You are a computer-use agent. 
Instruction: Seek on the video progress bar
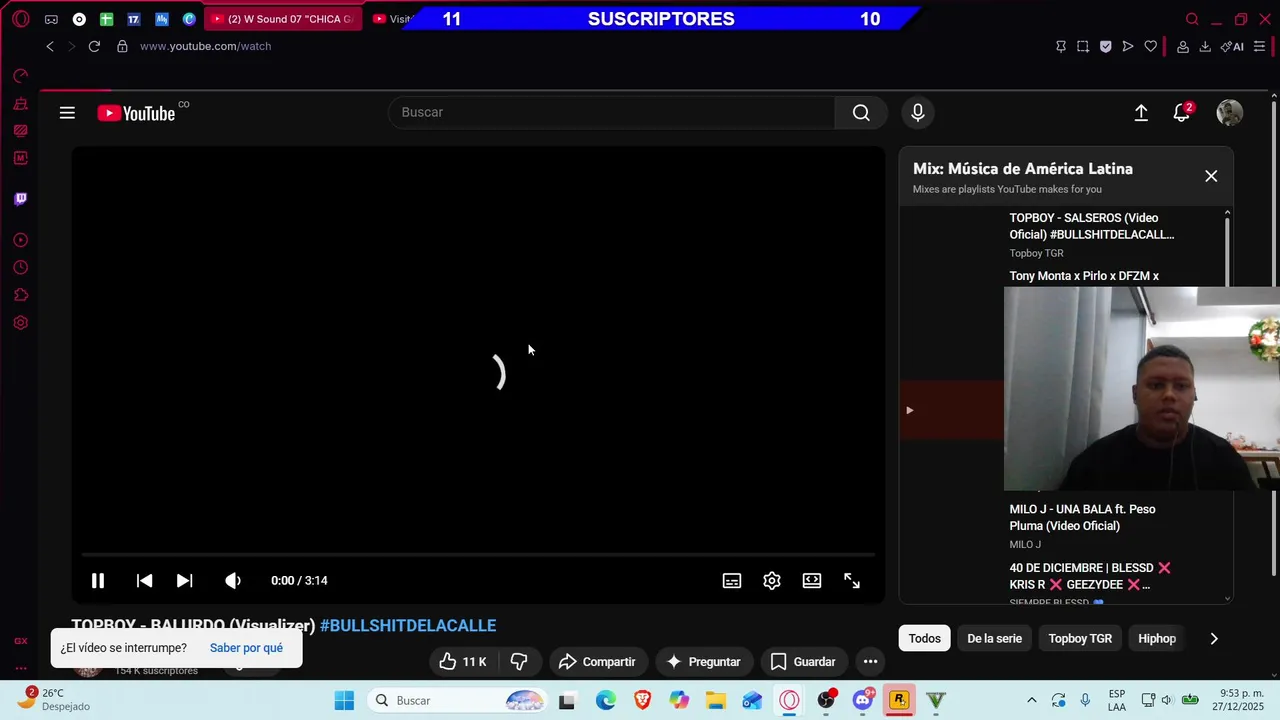click(x=478, y=554)
